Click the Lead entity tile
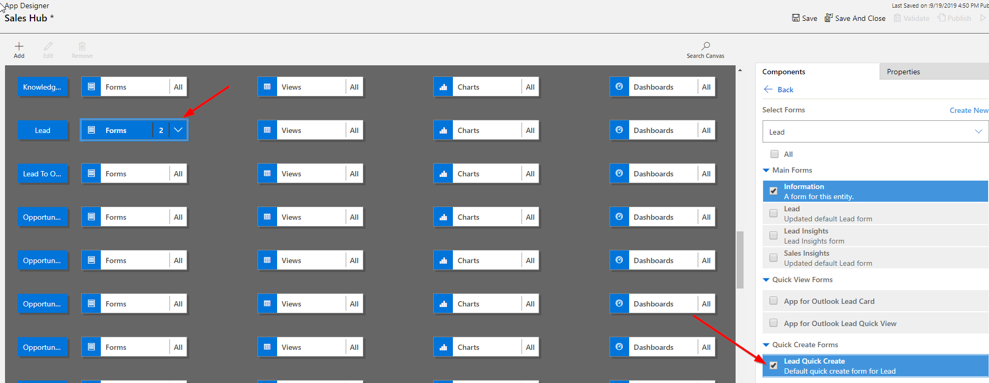 (x=43, y=131)
